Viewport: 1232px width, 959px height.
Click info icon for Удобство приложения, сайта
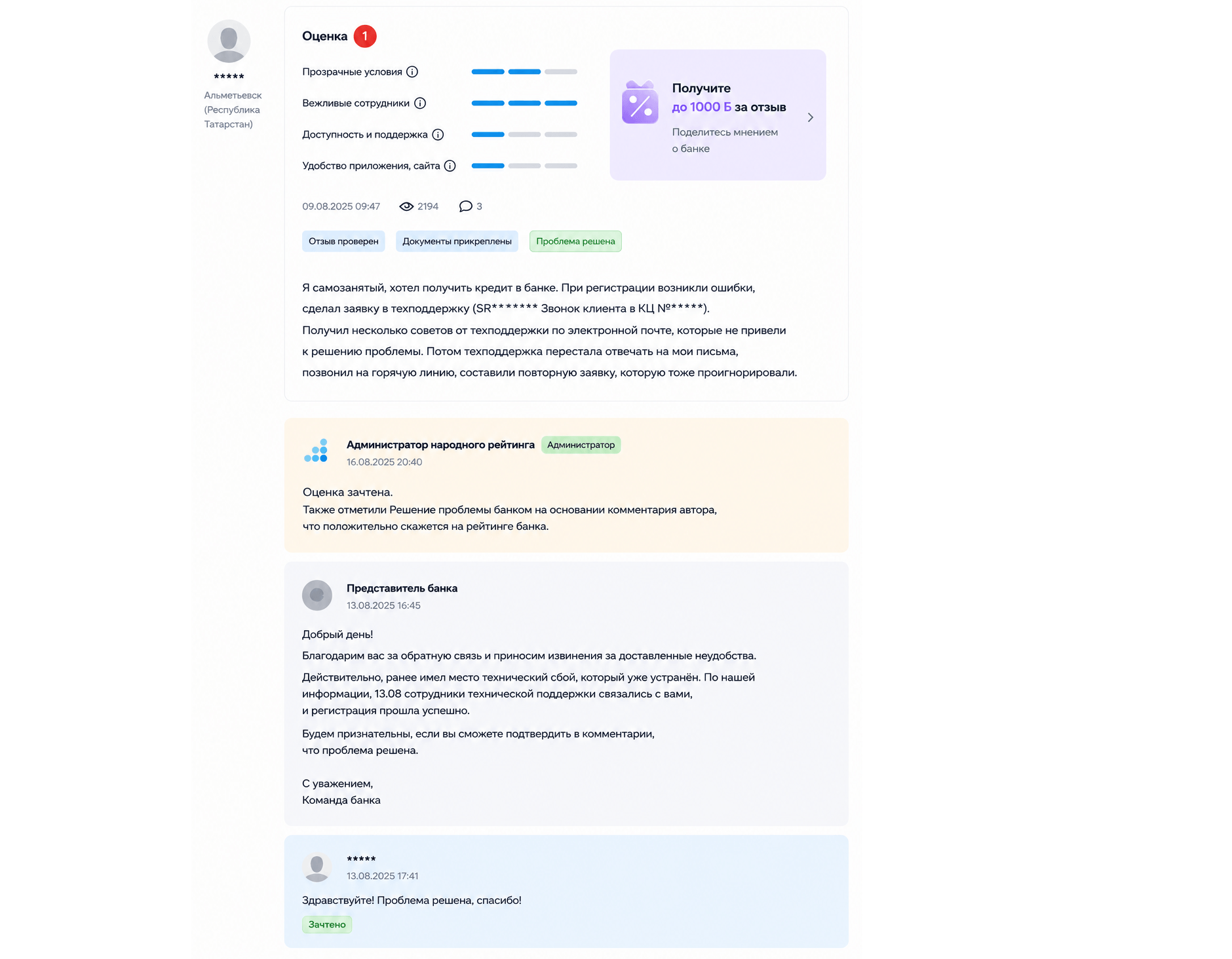click(x=450, y=166)
